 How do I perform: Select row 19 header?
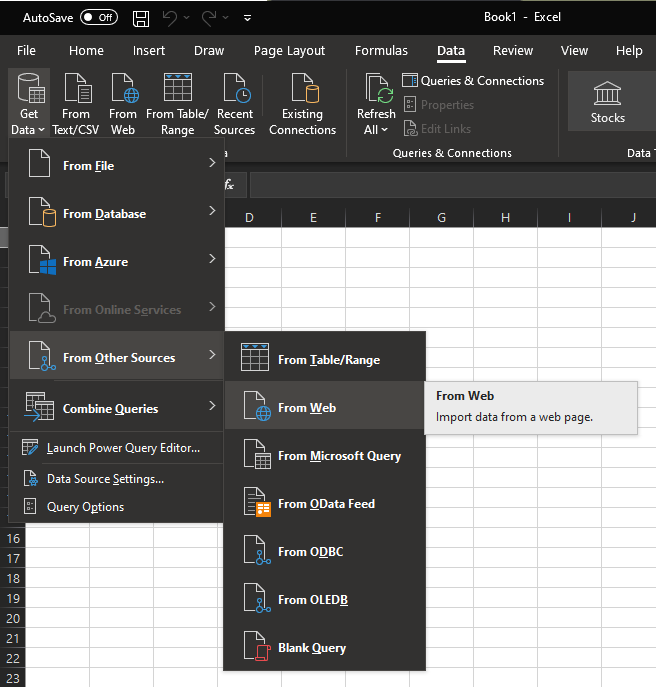13,598
